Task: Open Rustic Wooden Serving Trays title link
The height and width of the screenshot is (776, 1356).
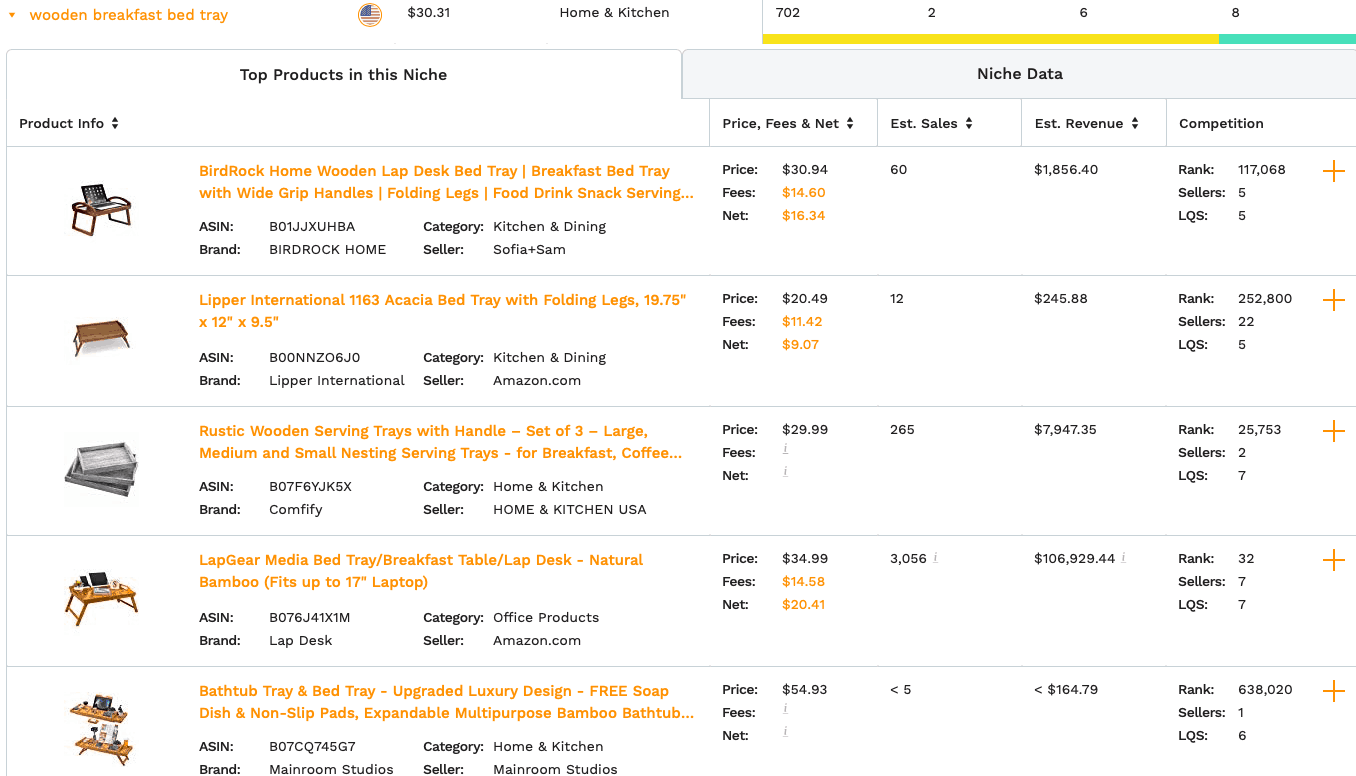Action: click(441, 442)
